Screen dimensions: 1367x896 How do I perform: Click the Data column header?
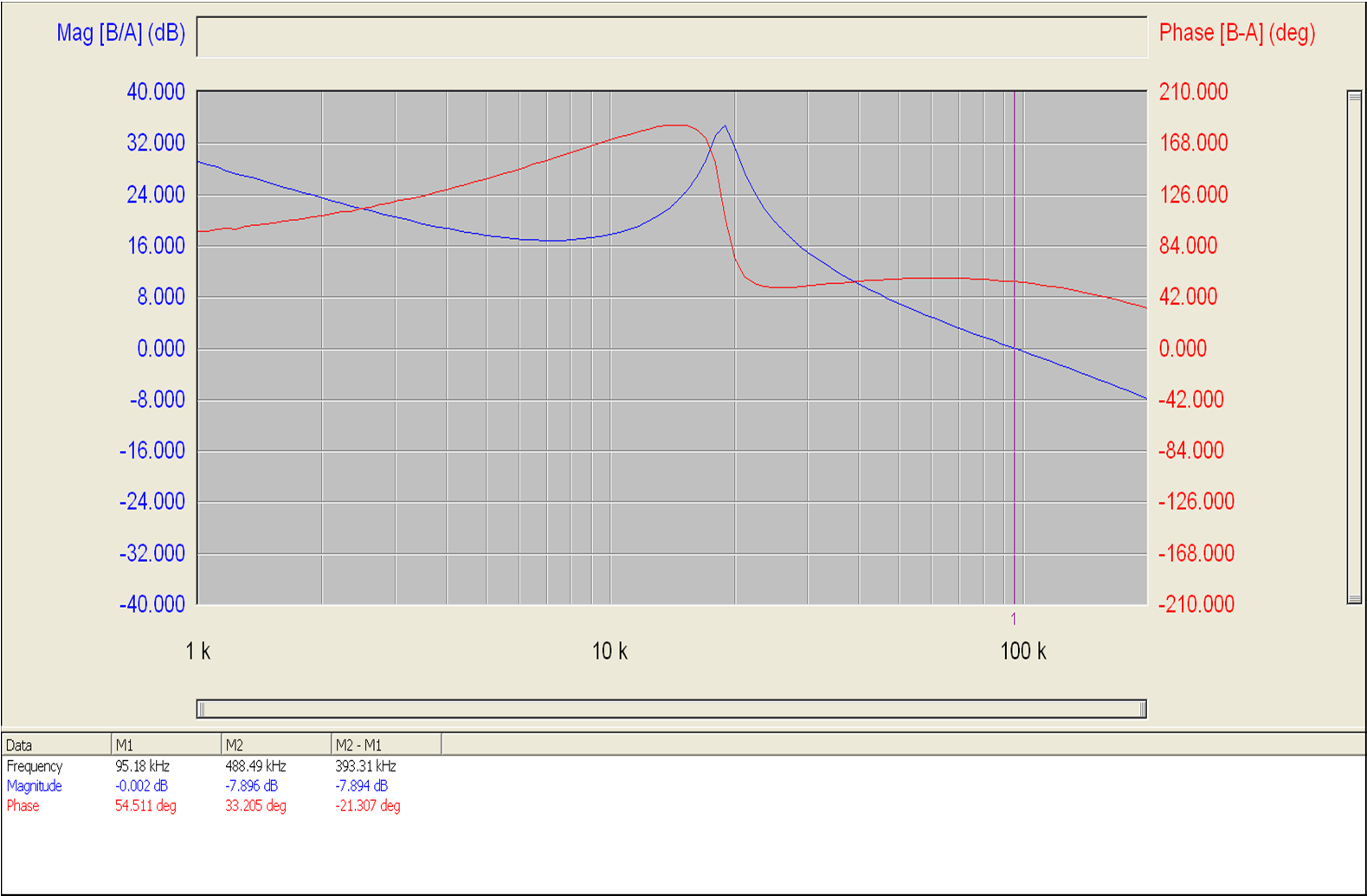pos(56,745)
